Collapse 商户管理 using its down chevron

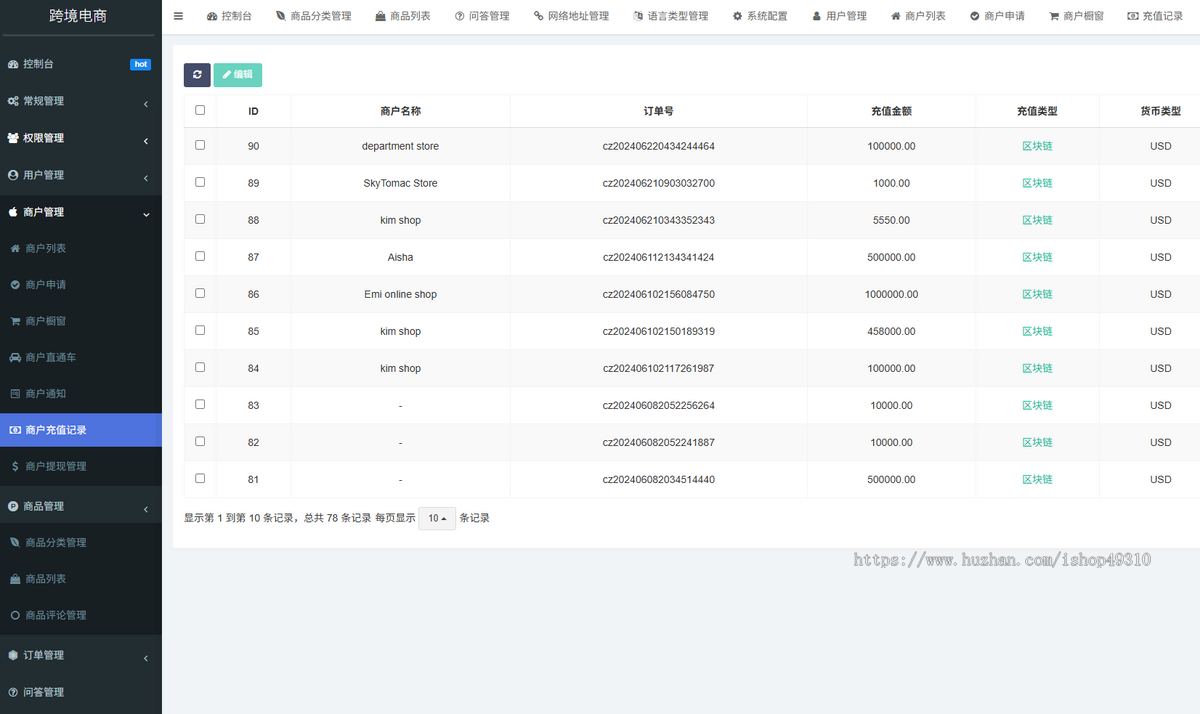[146, 213]
